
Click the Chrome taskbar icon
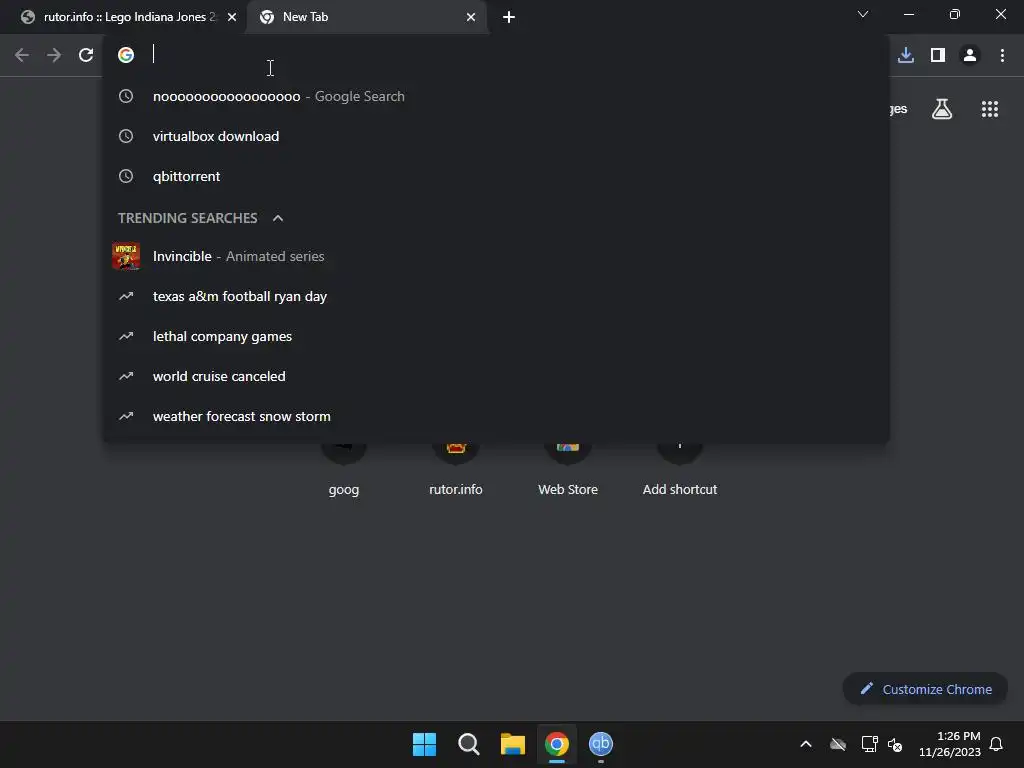click(557, 744)
